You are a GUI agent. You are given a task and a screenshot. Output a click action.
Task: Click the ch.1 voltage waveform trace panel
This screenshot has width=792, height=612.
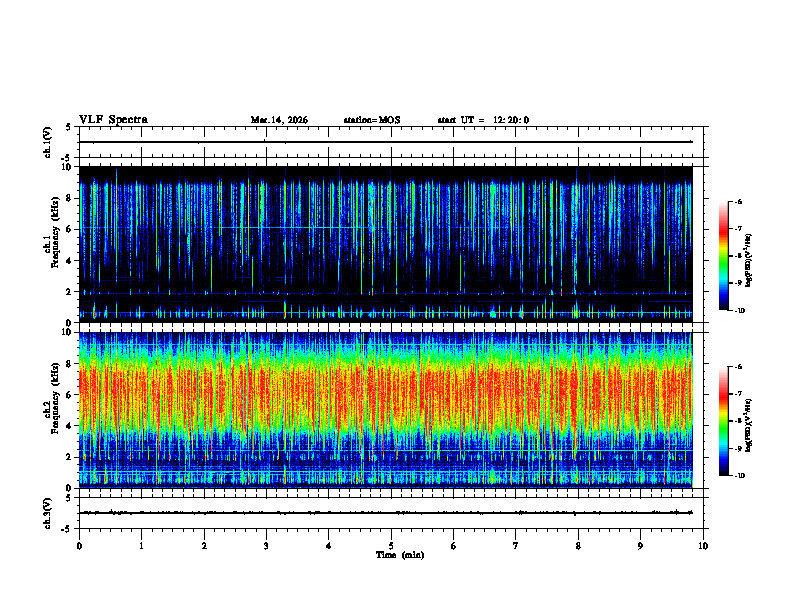[393, 142]
